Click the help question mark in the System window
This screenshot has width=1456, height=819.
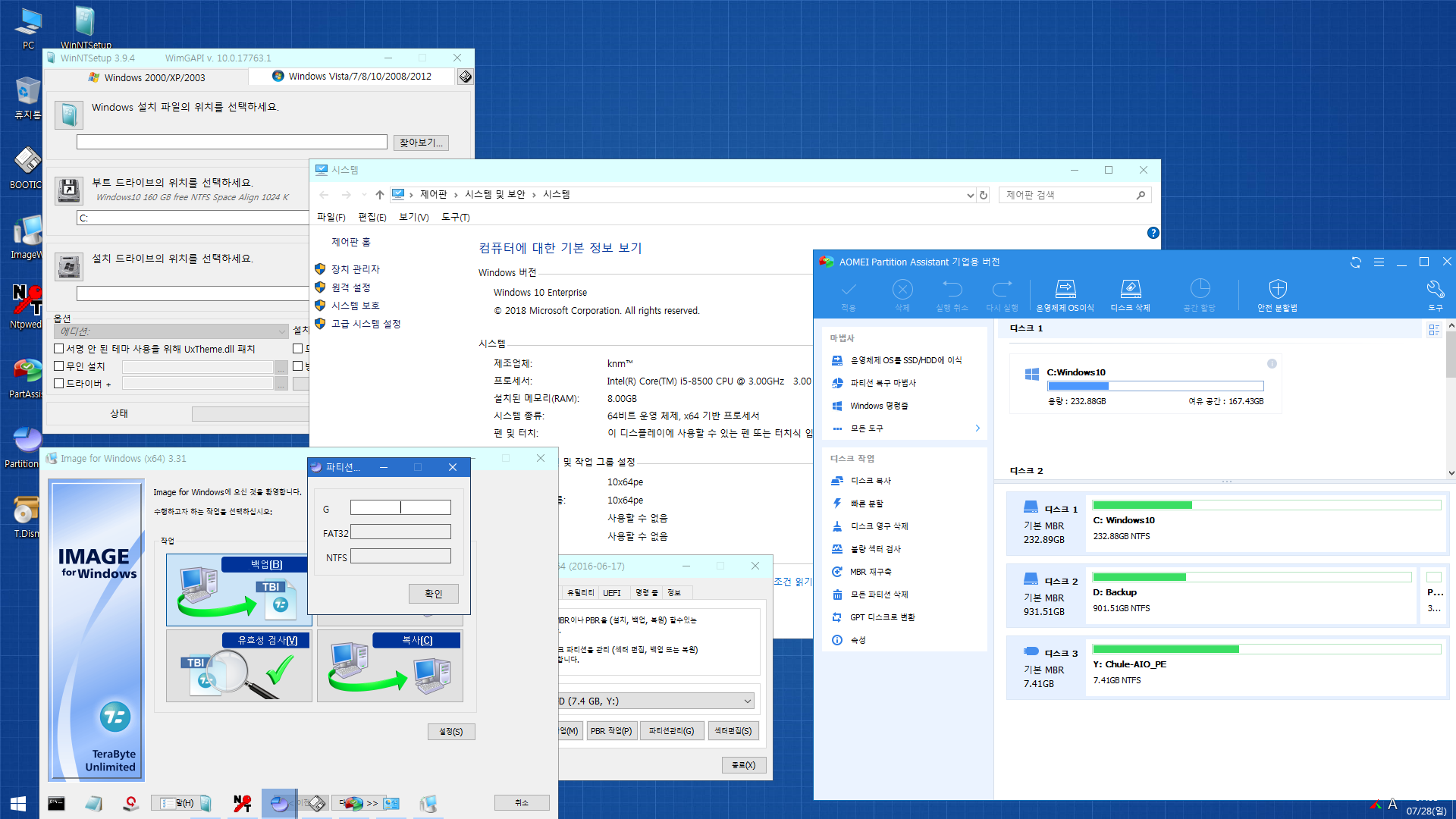coord(1153,234)
